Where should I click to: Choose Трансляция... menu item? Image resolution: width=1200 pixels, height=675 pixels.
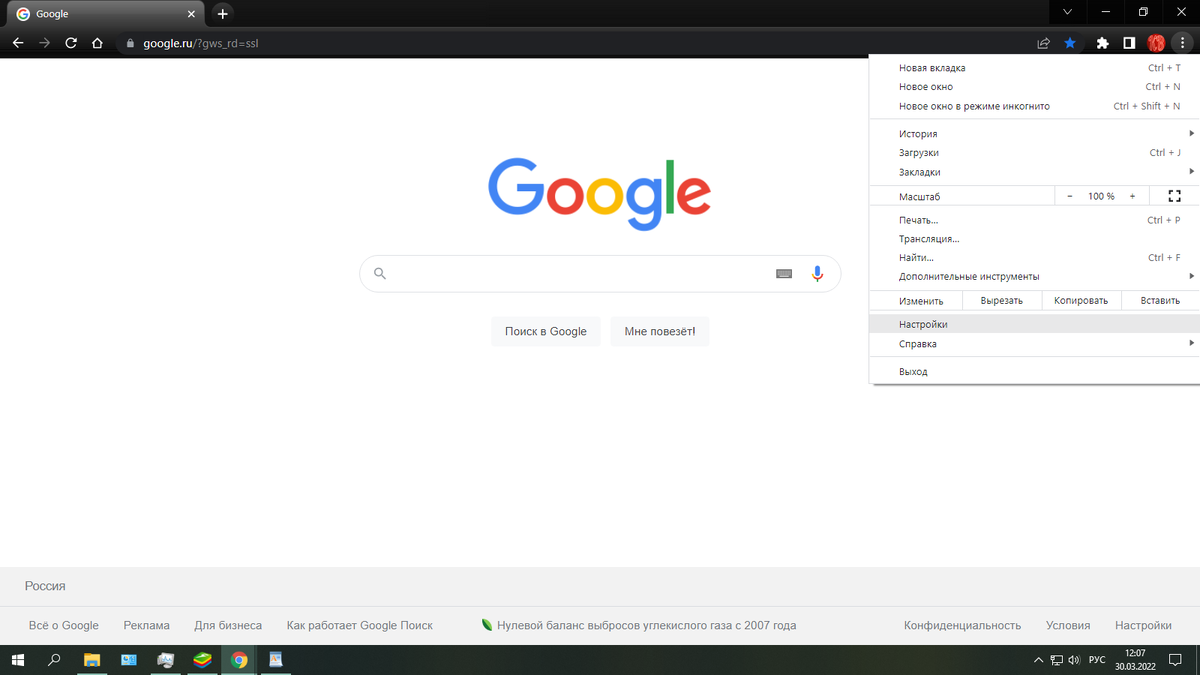(1035, 239)
